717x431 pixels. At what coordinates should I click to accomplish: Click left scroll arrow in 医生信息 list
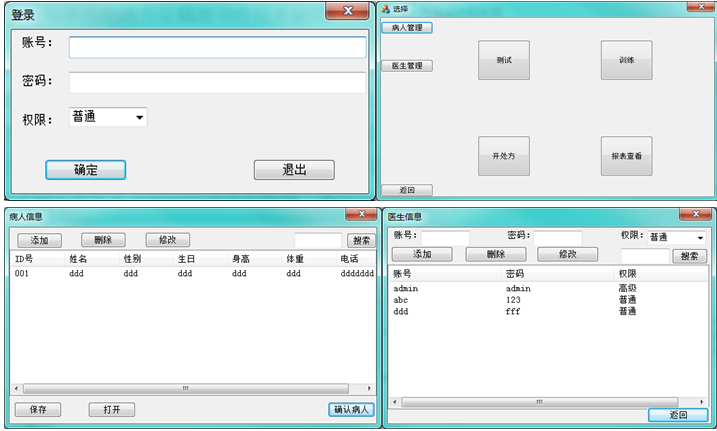point(395,402)
